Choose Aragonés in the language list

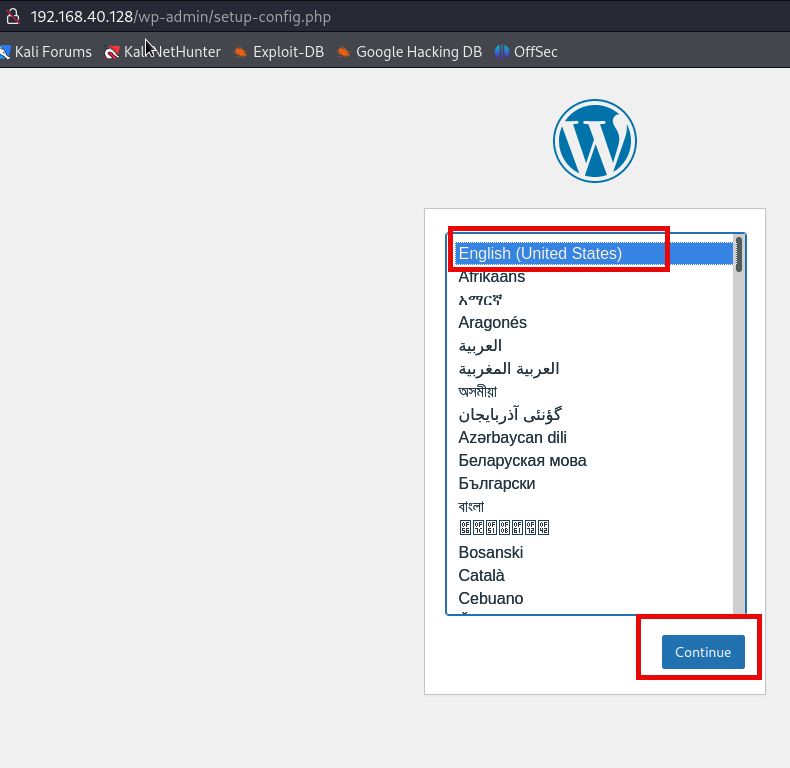pyautogui.click(x=493, y=323)
